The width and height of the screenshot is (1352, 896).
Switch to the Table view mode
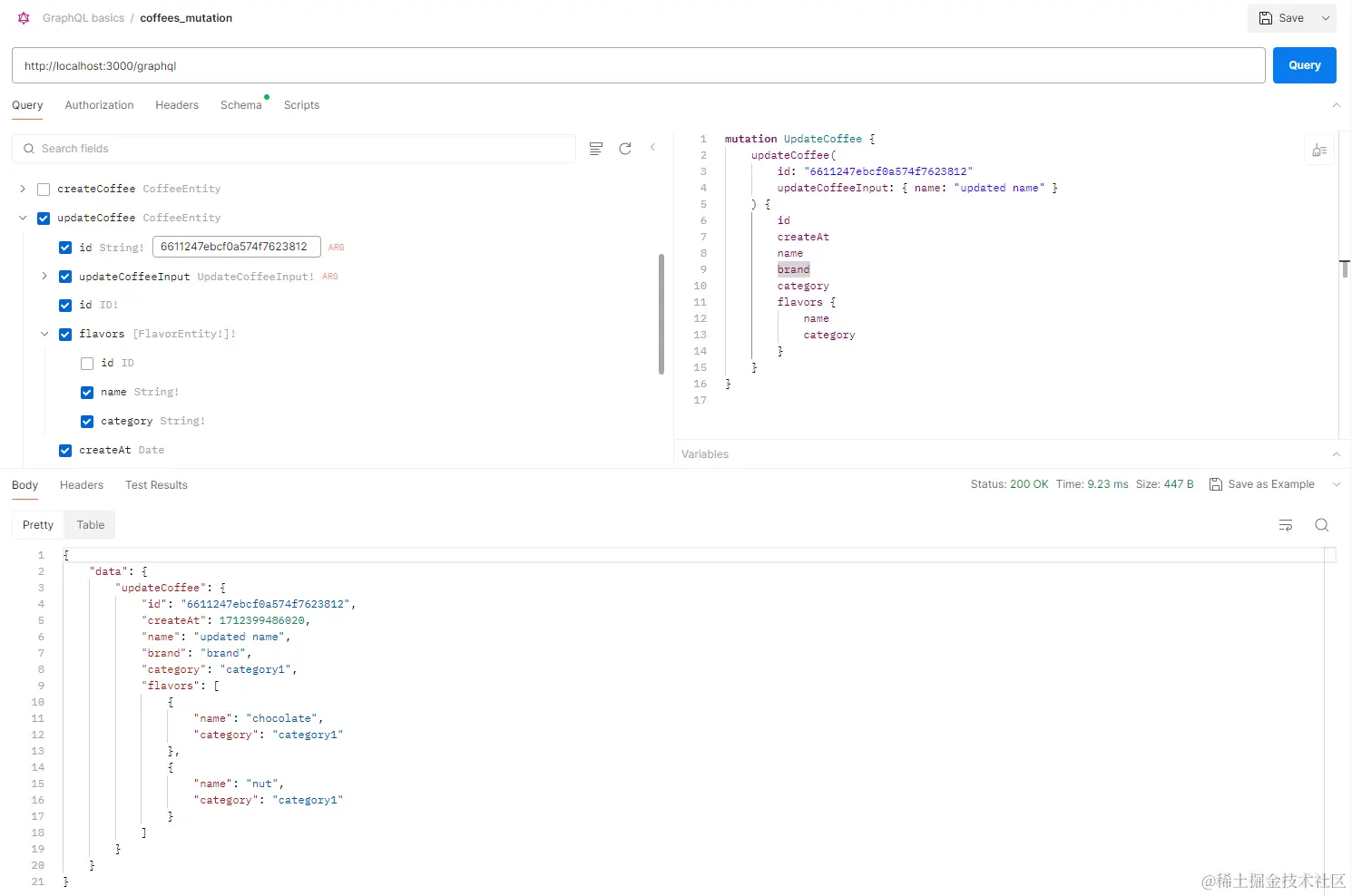pos(91,525)
